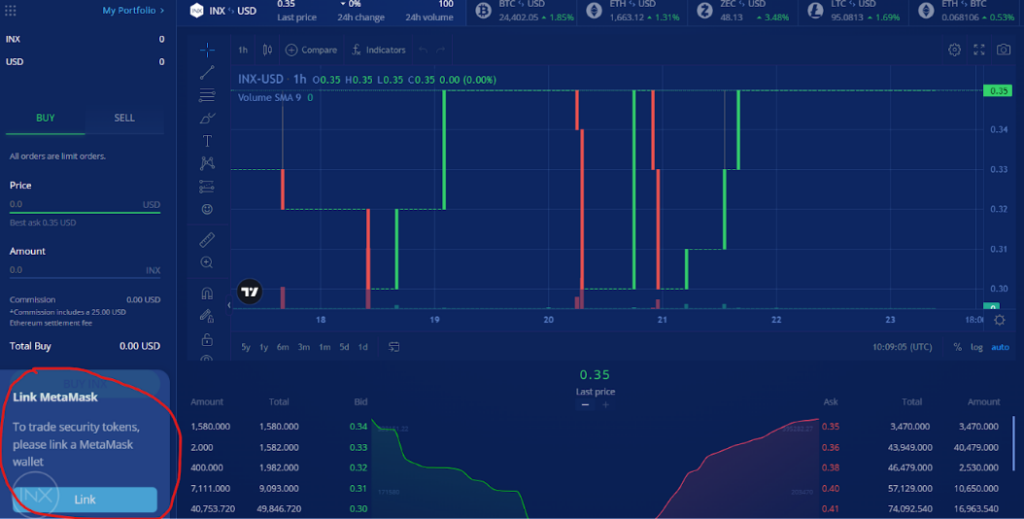Toggle percent scale mode
Viewport: 1024px width, 519px height.
957,347
